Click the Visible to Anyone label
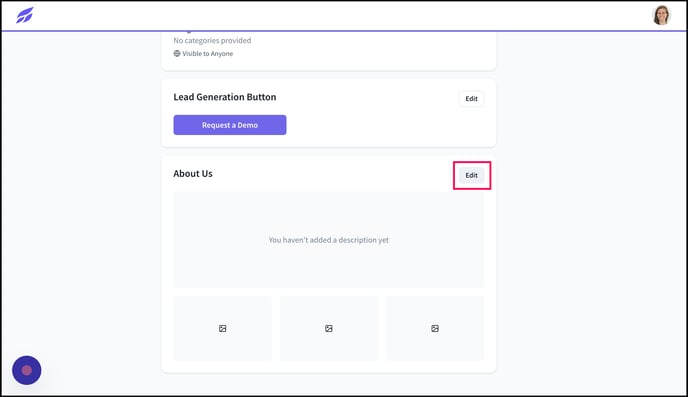 coord(208,54)
